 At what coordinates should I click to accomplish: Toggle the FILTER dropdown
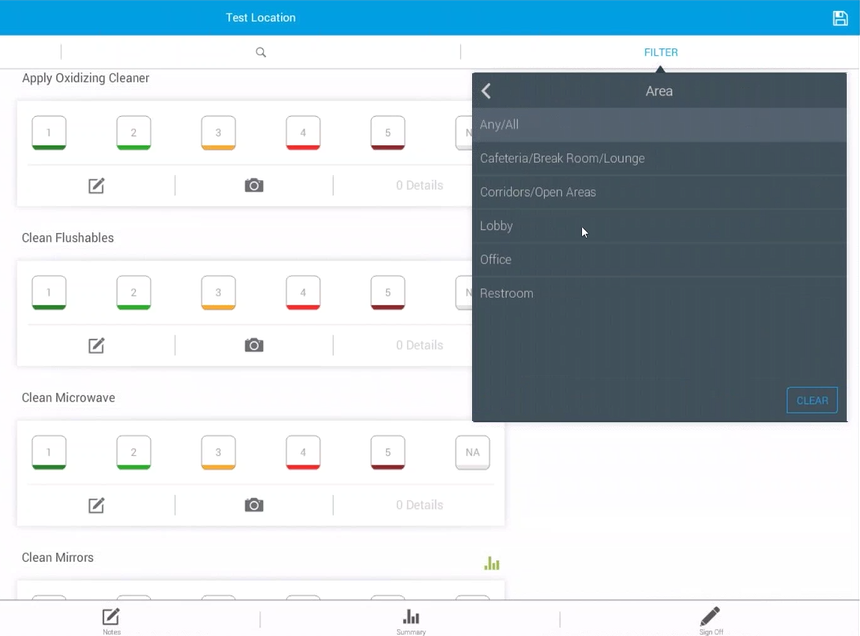(x=661, y=52)
